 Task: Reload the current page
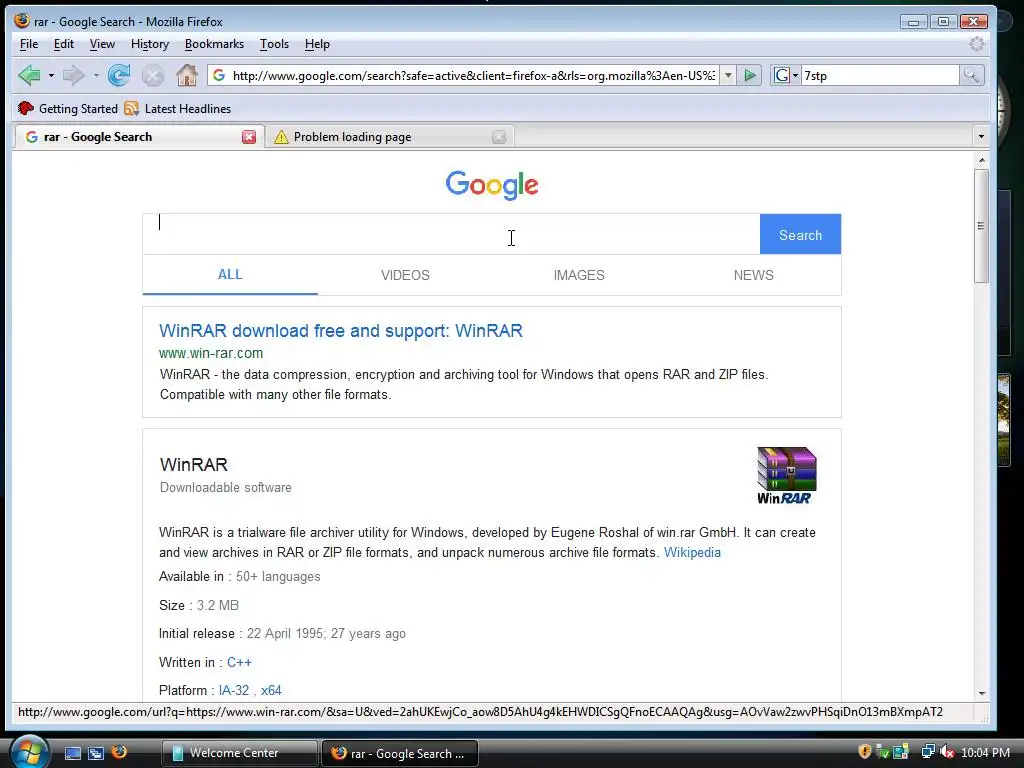119,75
